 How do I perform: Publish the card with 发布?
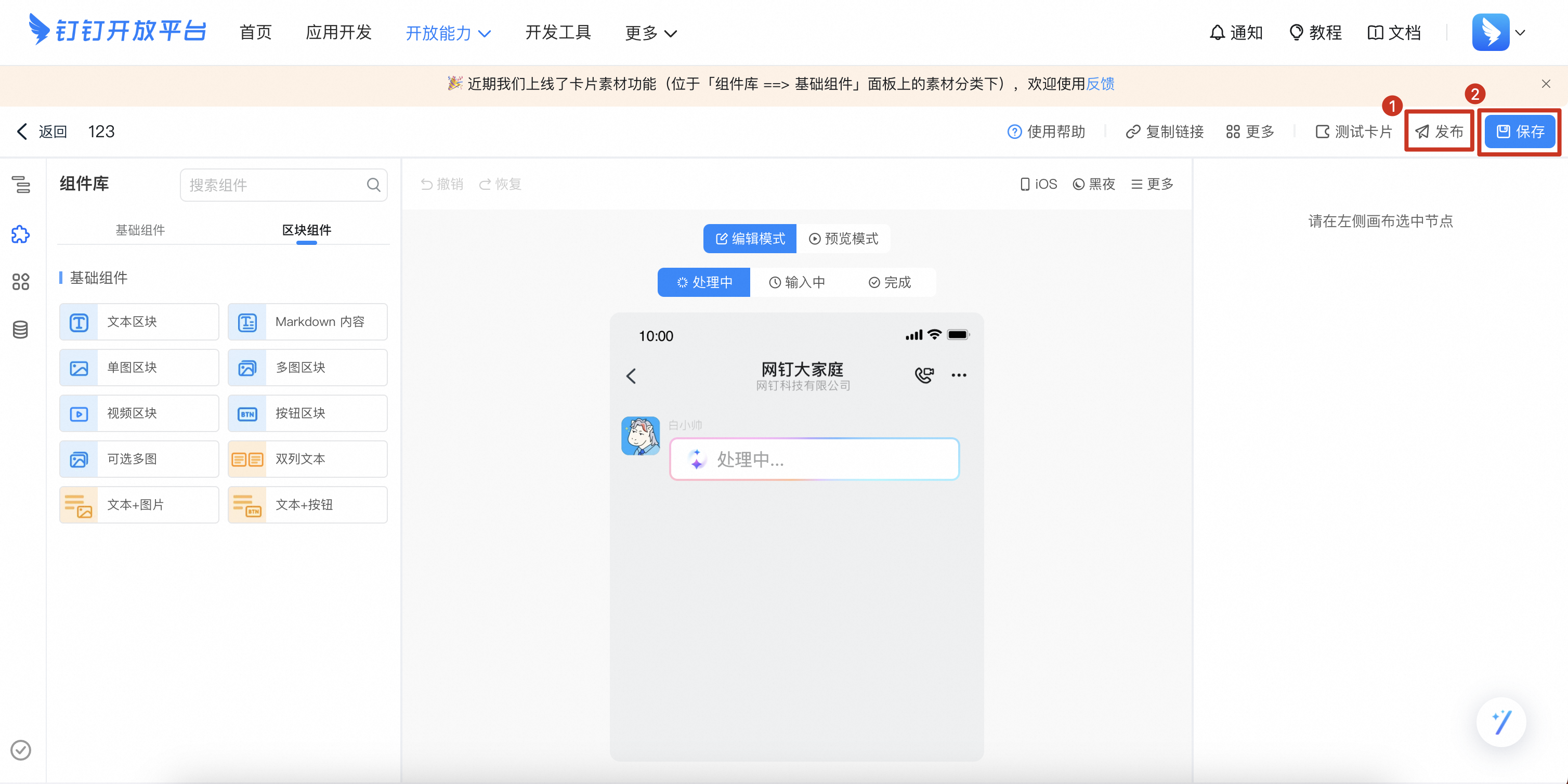[x=1439, y=132]
